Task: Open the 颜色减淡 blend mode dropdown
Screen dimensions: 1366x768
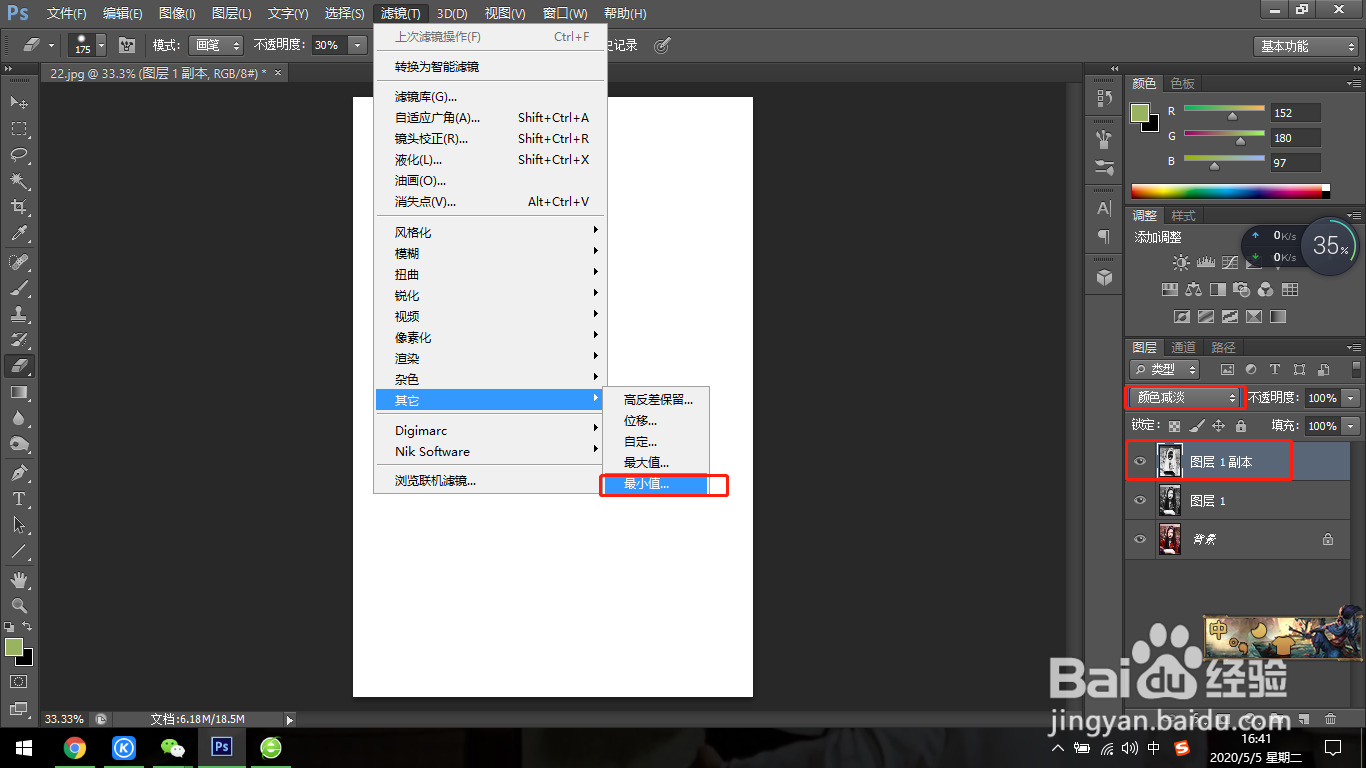Action: [1185, 397]
